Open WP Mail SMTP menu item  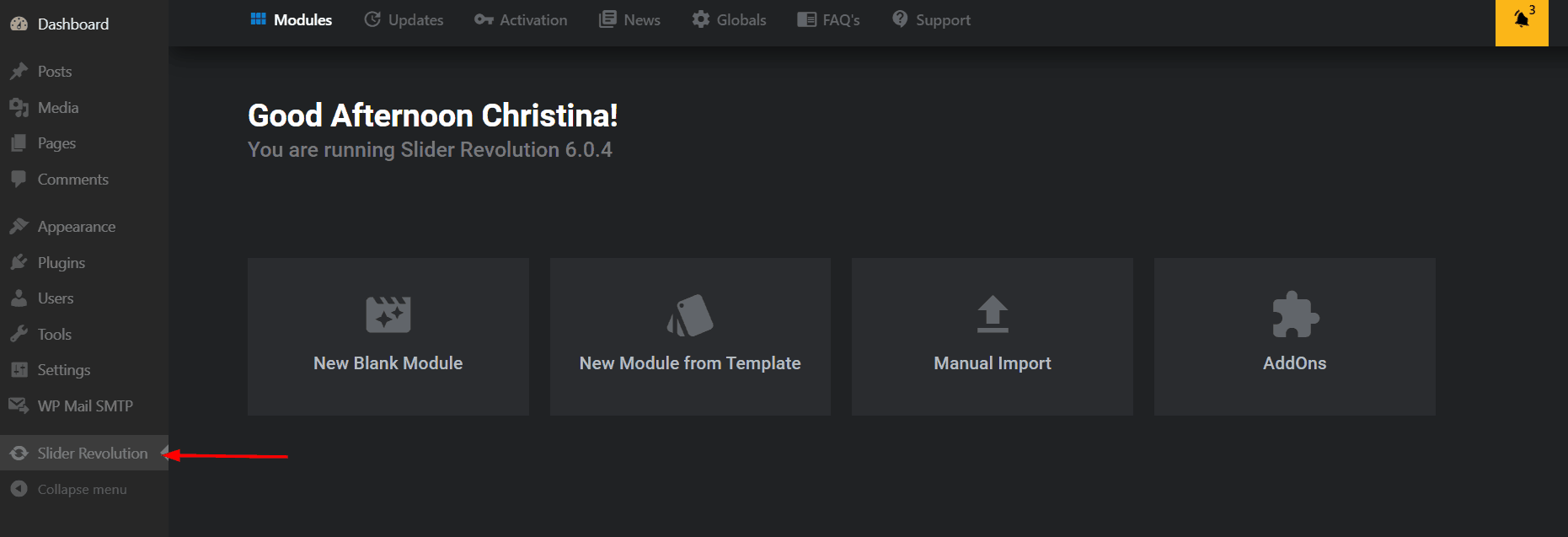[84, 406]
